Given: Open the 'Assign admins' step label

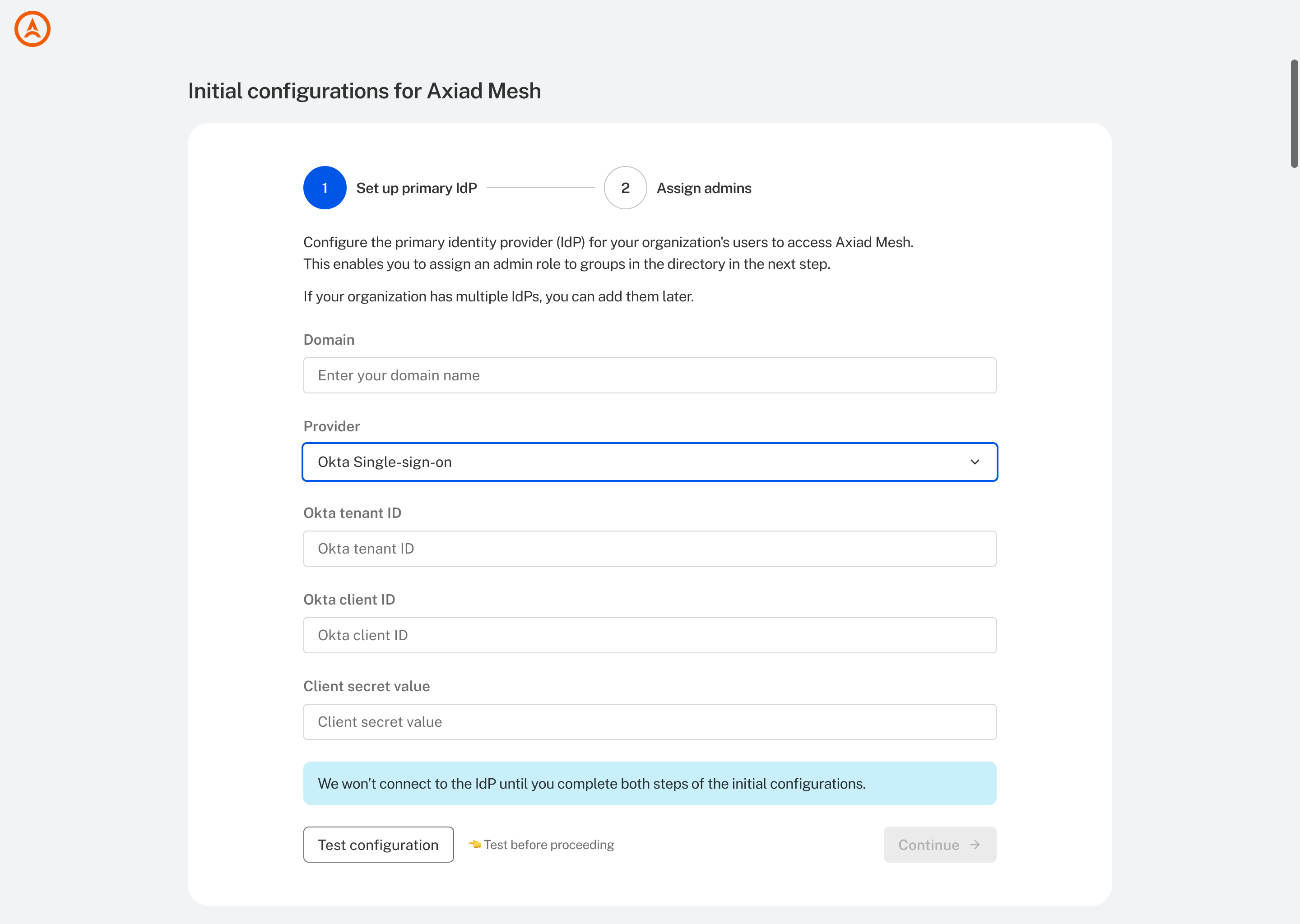Looking at the screenshot, I should (x=704, y=188).
